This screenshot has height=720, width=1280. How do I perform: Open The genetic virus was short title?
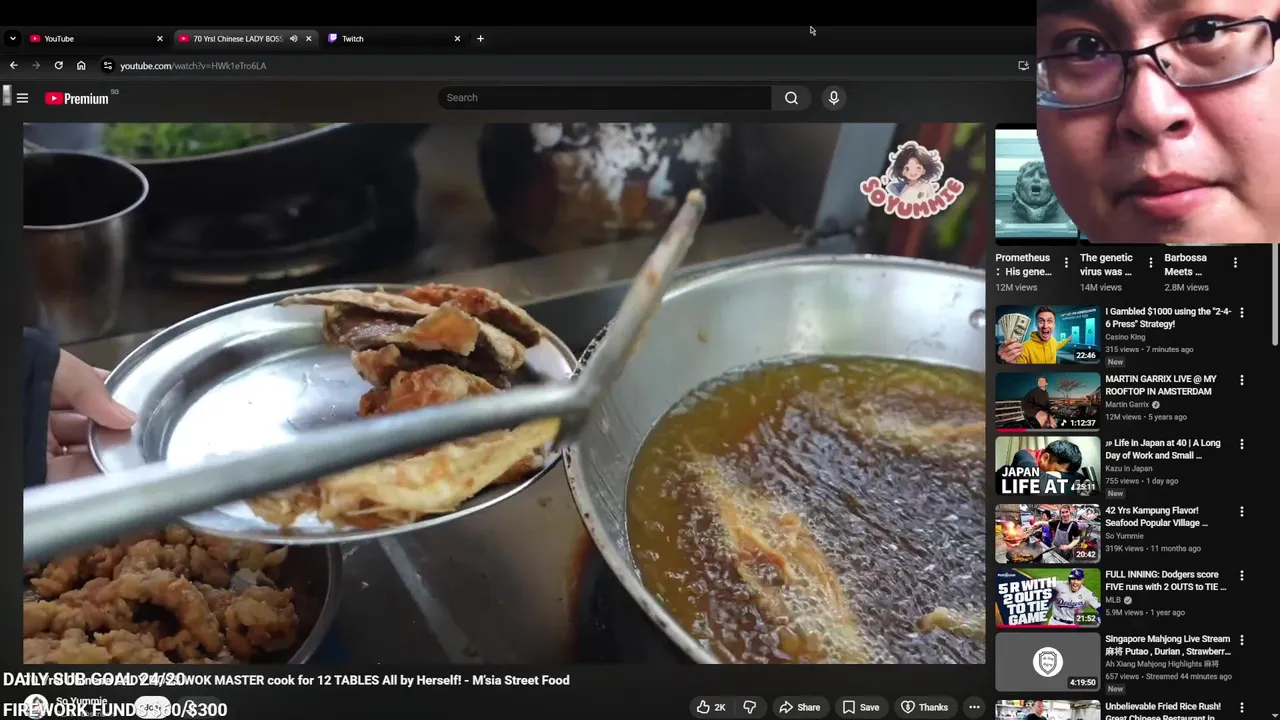coord(1107,265)
